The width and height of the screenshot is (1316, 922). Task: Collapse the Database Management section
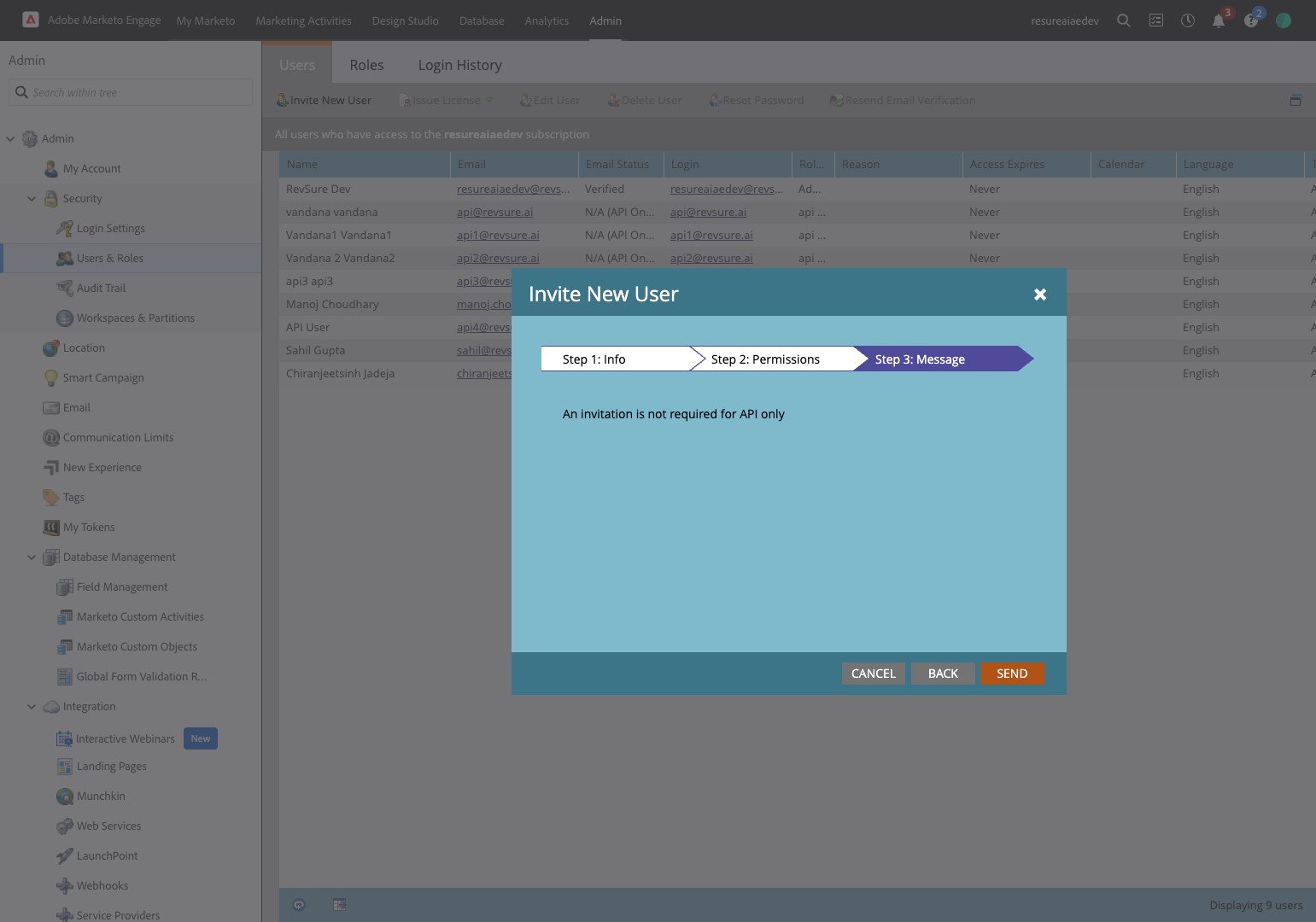tap(32, 557)
